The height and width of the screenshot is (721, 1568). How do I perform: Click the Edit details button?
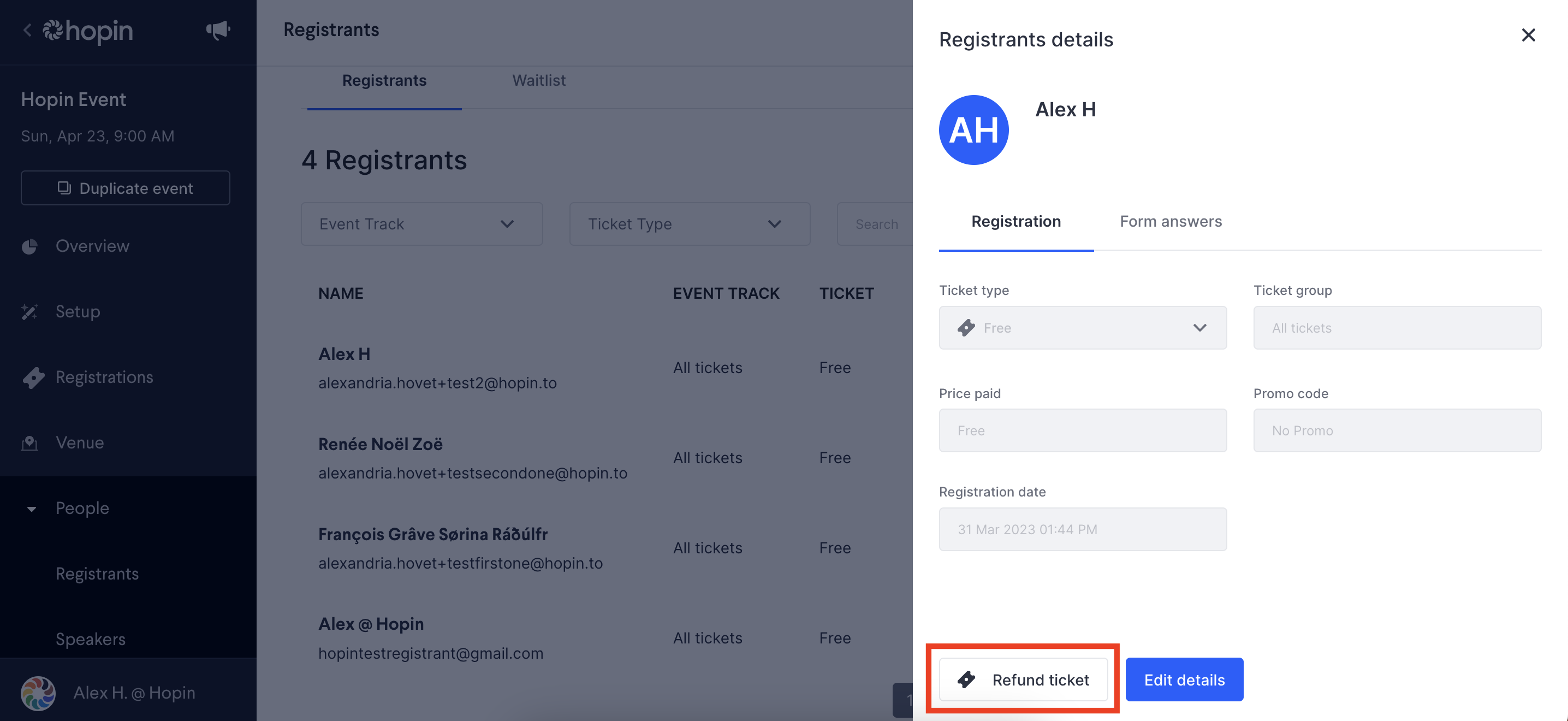1184,679
